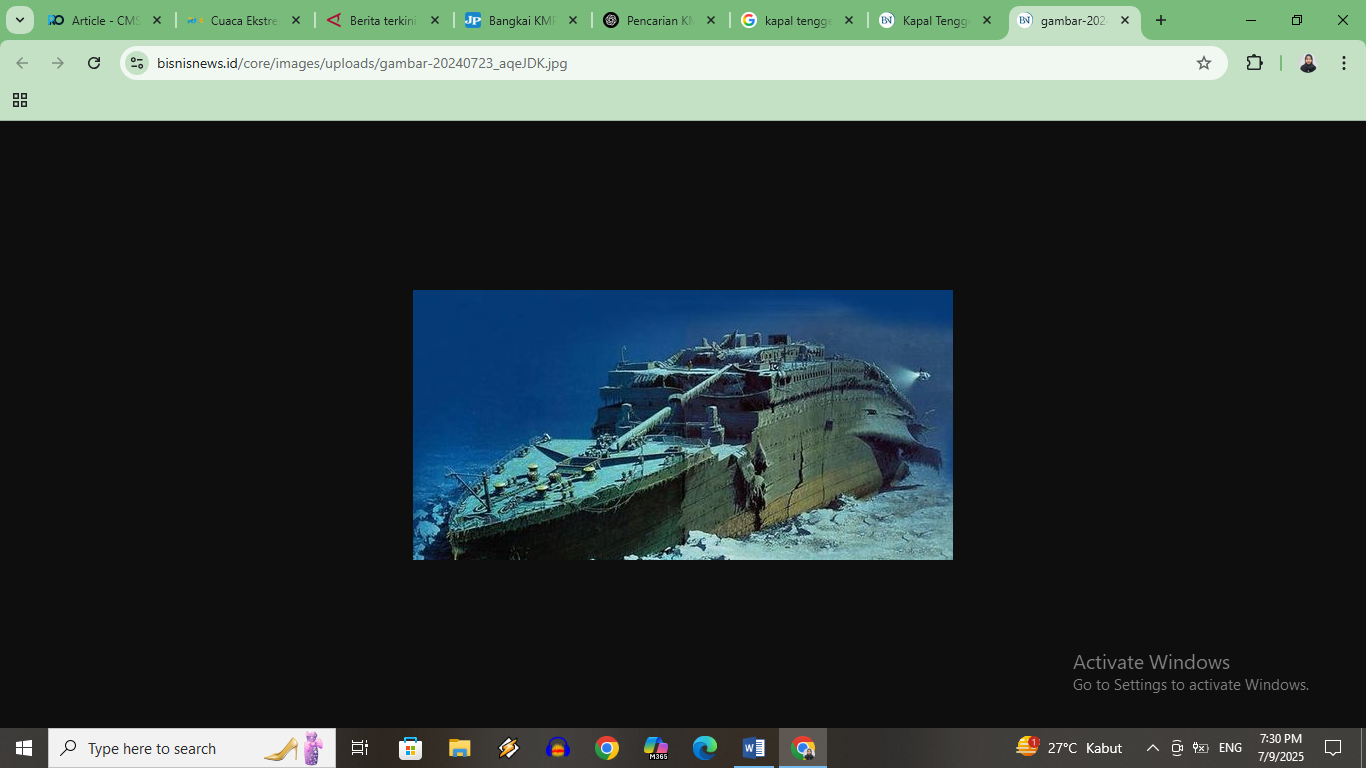Minimize the Chrome window
Viewport: 1366px width, 768px height.
(1251, 20)
